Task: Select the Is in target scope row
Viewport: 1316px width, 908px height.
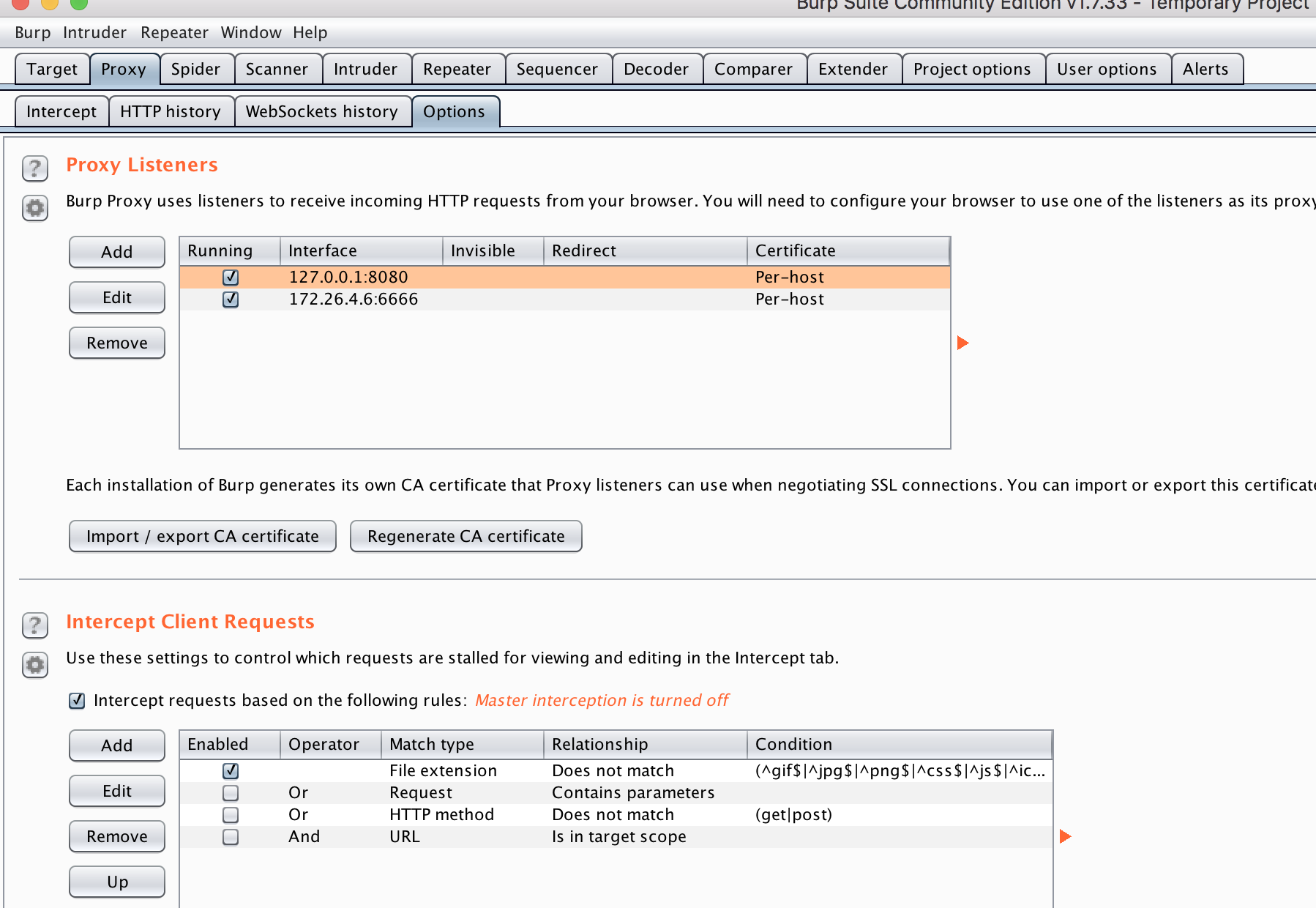Action: 616,837
